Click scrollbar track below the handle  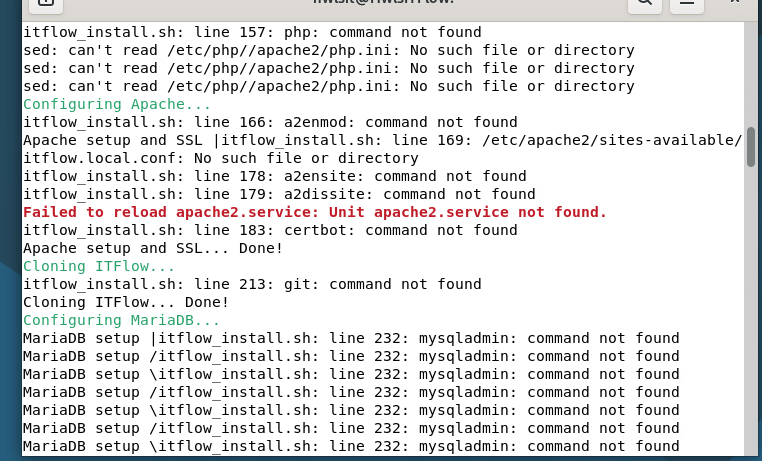pyautogui.click(x=751, y=311)
